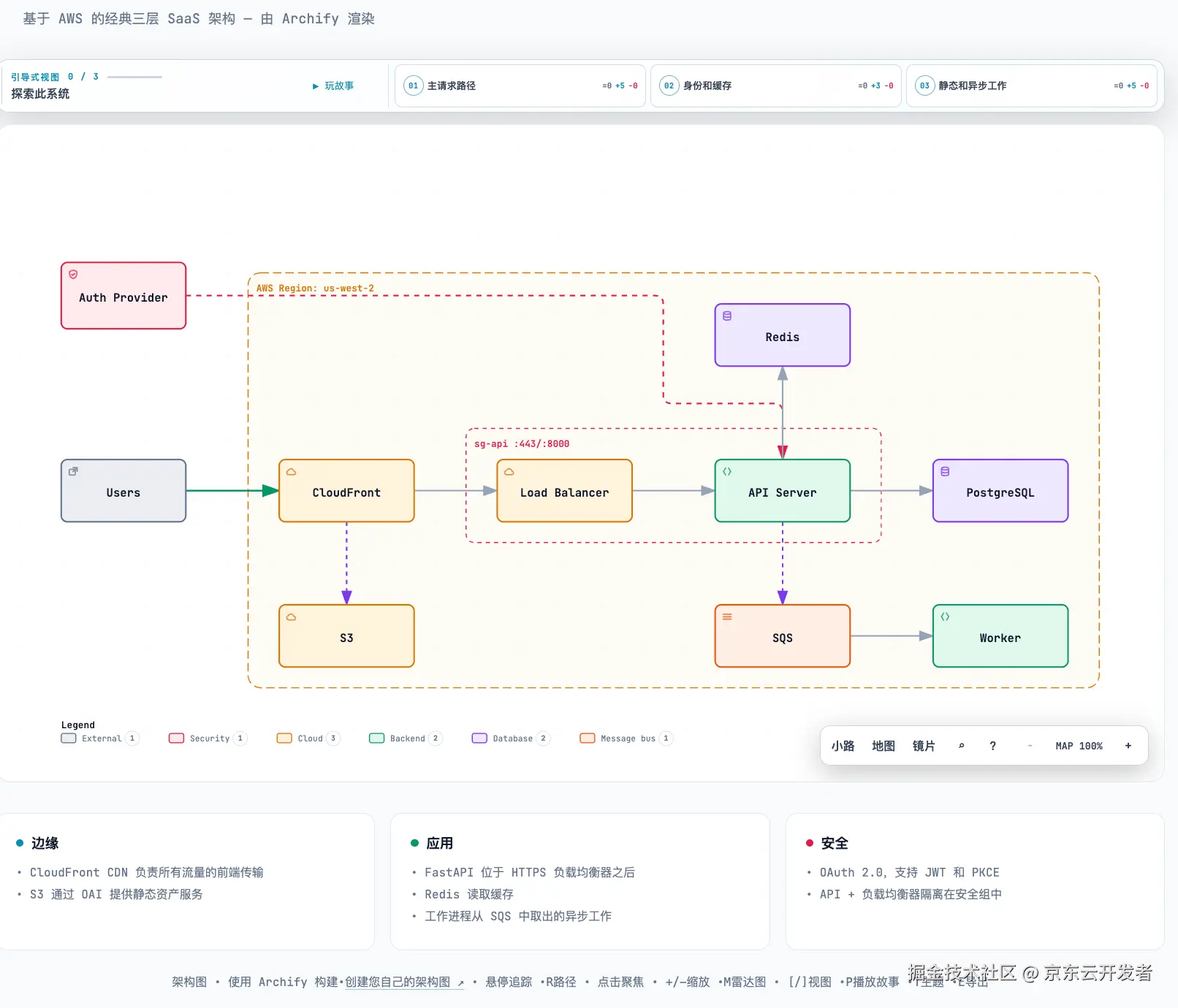Click the AWS Region: us-west-2 label

tap(315, 289)
